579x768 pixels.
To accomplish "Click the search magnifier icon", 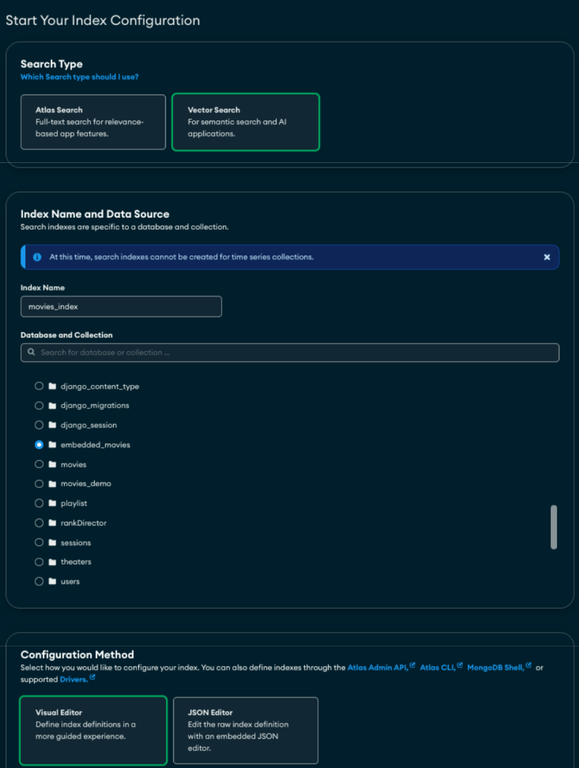I will pos(31,352).
